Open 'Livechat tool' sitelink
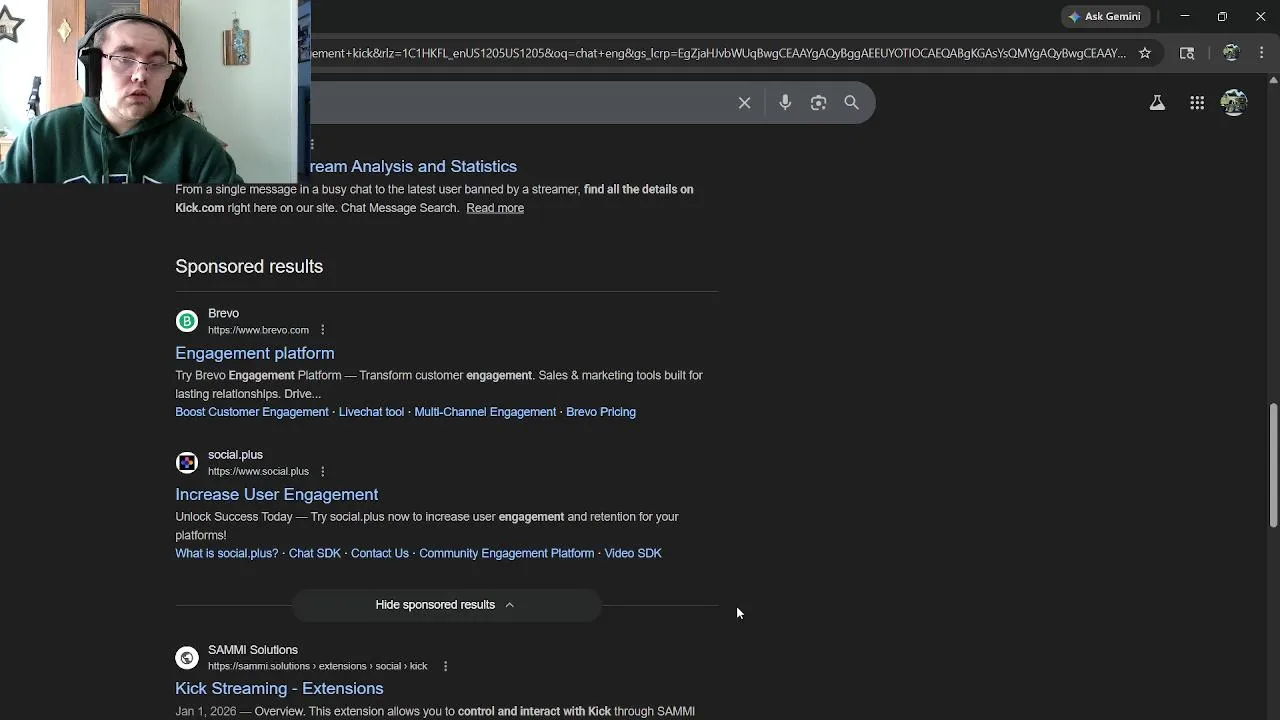 point(371,412)
